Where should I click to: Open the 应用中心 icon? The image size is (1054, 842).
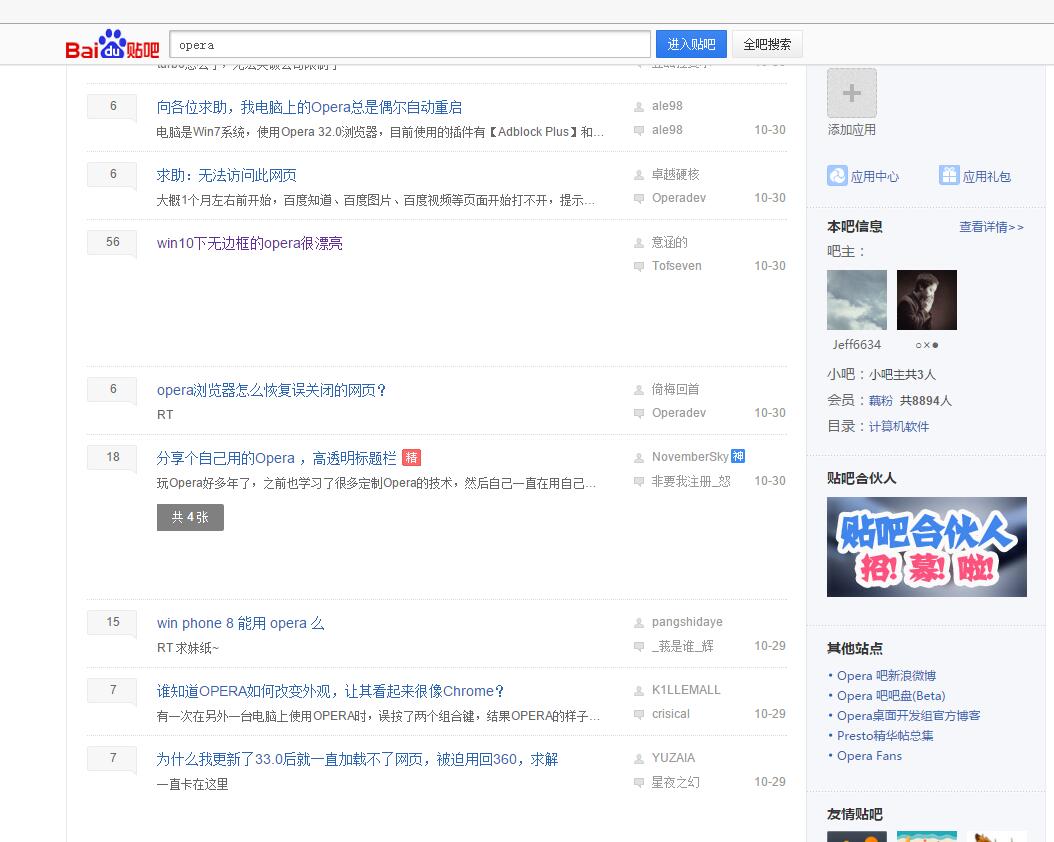tap(838, 175)
